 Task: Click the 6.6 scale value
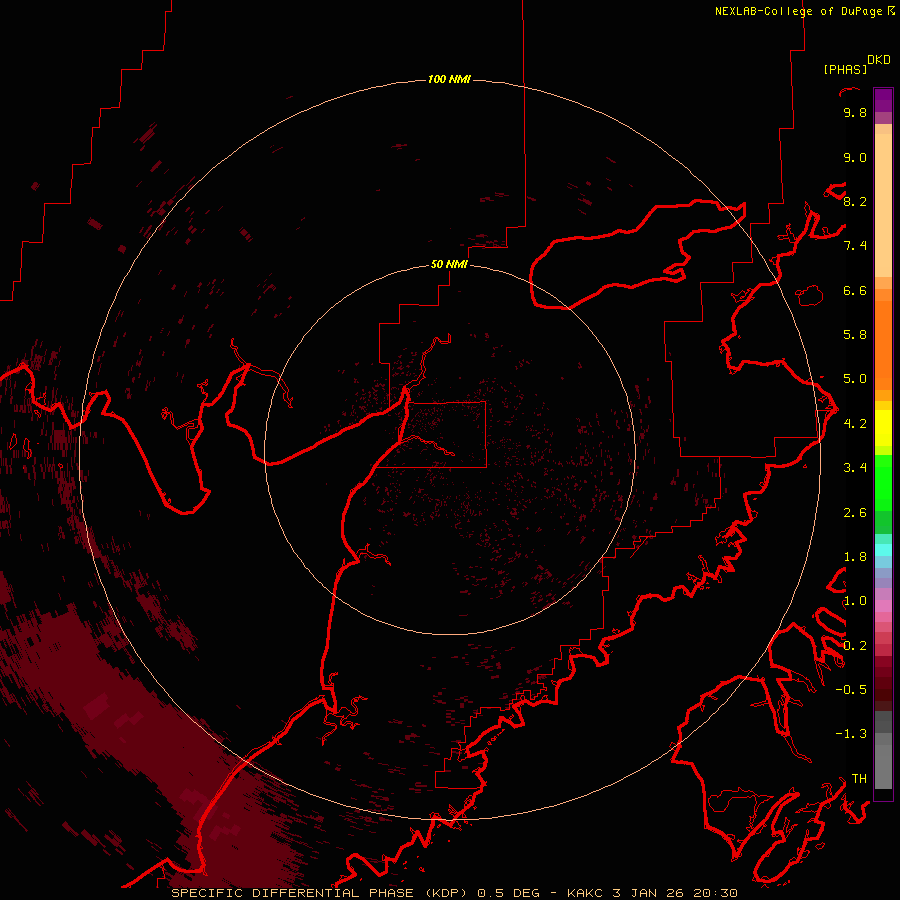(x=855, y=290)
